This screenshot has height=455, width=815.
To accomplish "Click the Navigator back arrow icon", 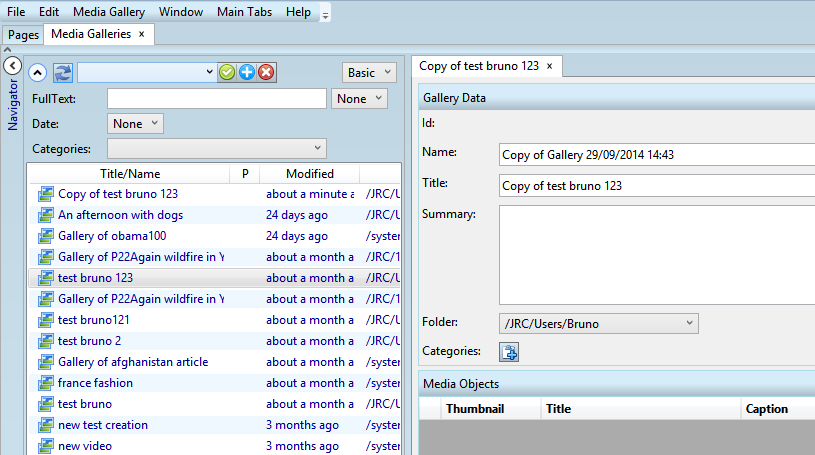I will tap(12, 66).
